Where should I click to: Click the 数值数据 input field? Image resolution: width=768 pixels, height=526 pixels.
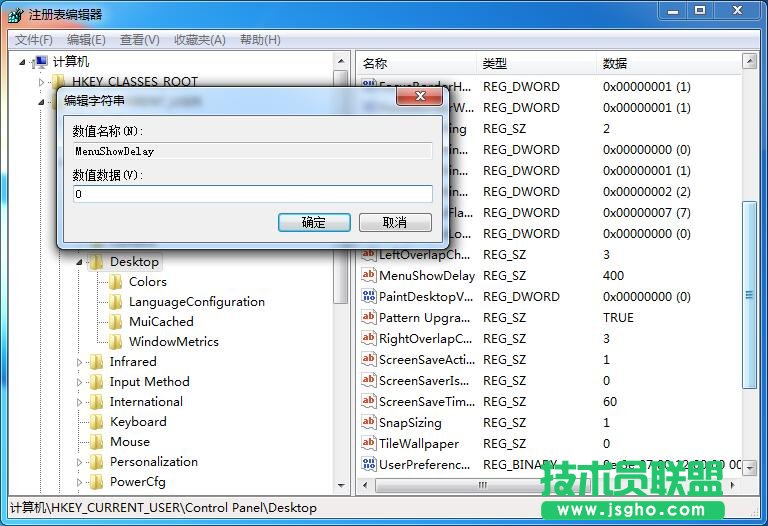coord(252,194)
